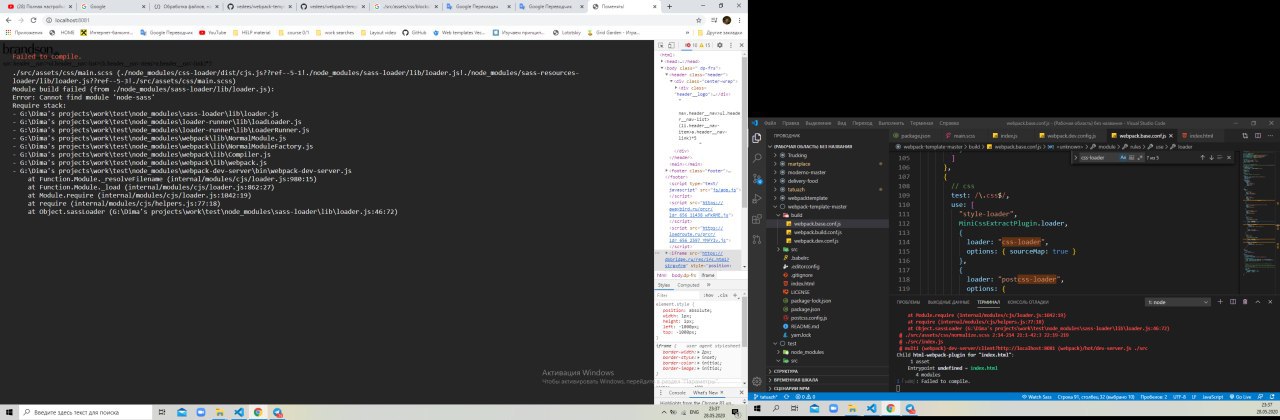The image size is (1280, 420).
Task: Close the terminal panel
Action: [x=1270, y=302]
